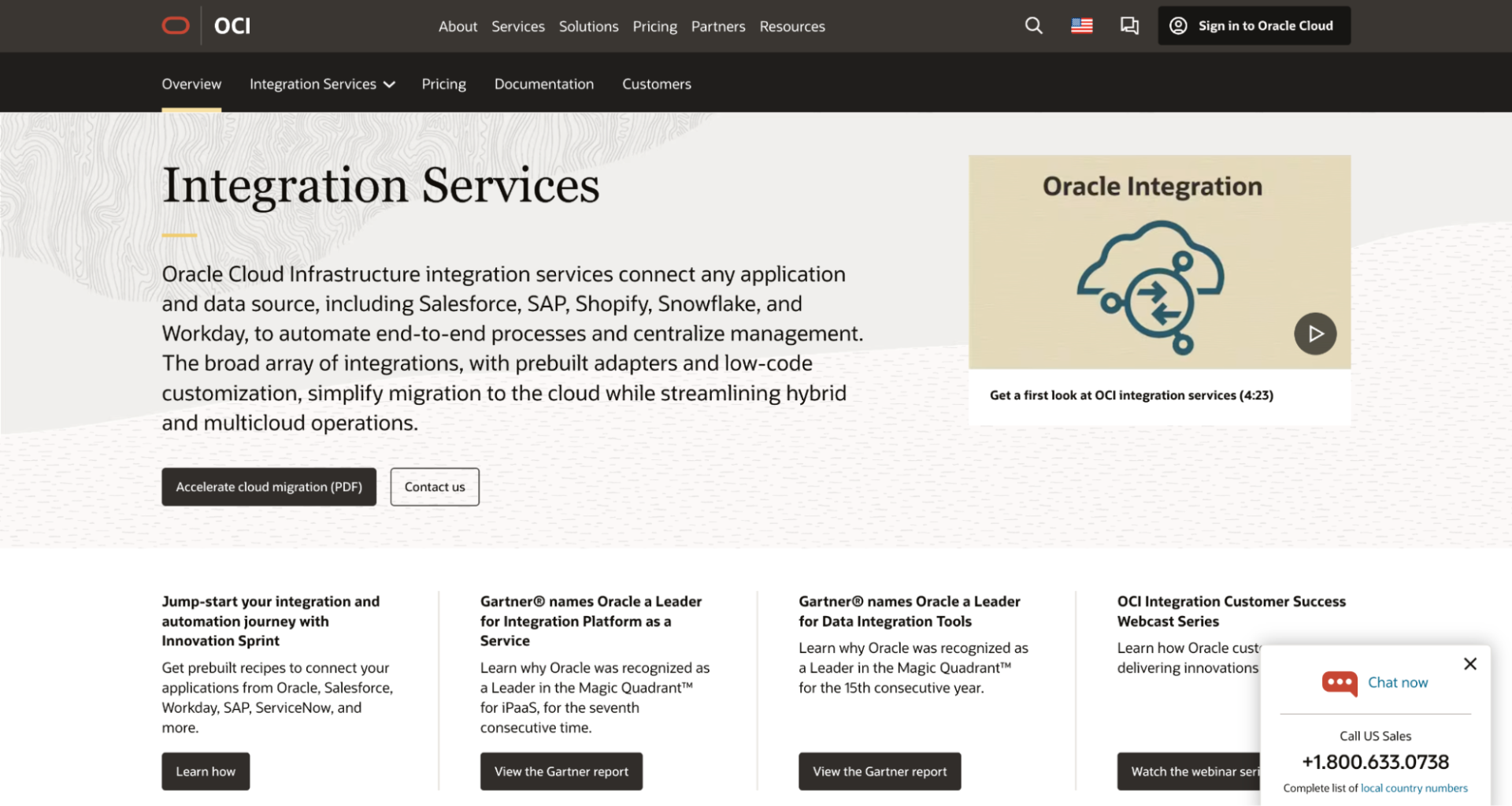Click Accelerate cloud migration PDF button
The image size is (1512, 806).
tap(269, 486)
